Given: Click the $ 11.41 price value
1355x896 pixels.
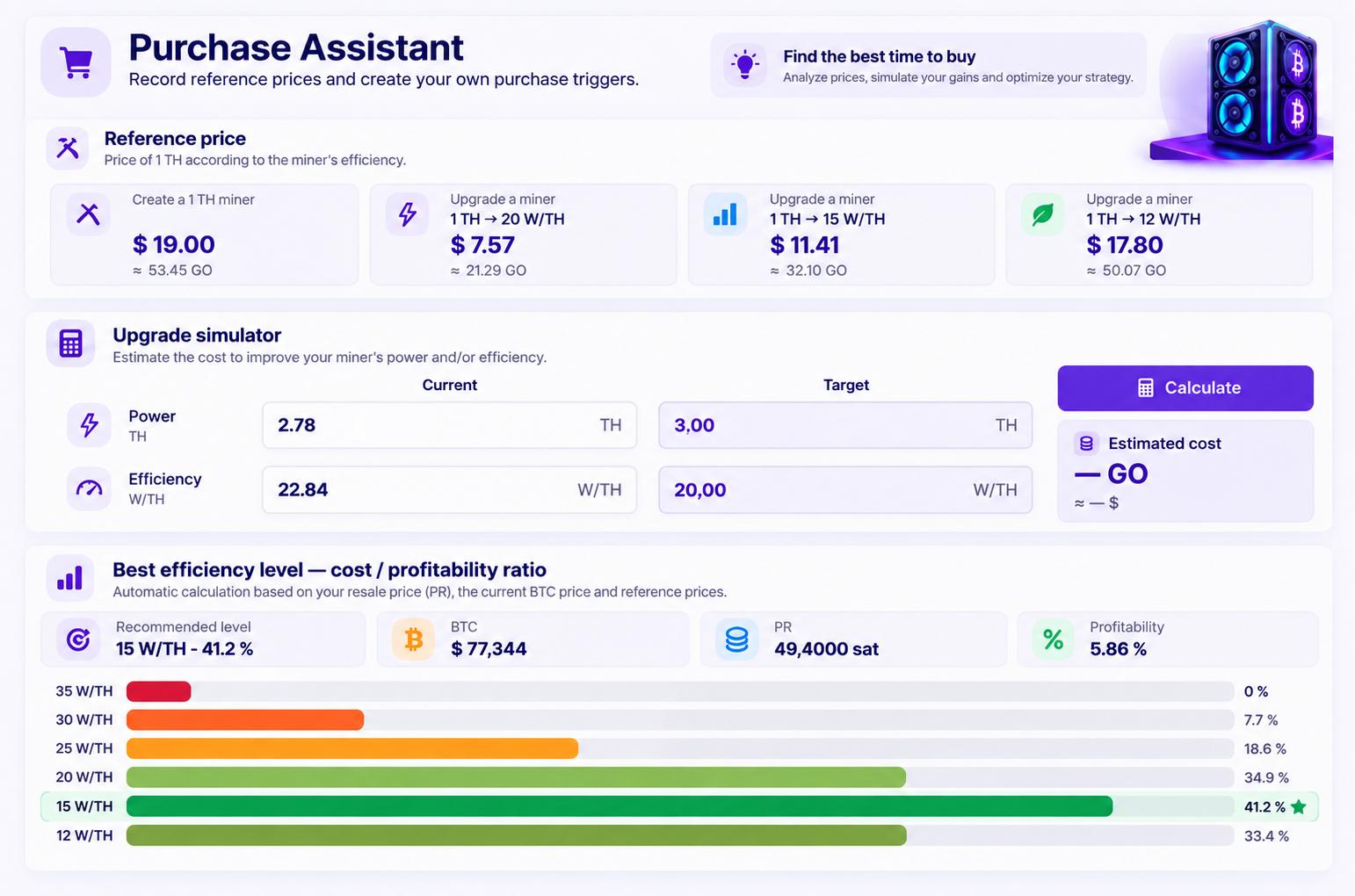Looking at the screenshot, I should point(804,244).
